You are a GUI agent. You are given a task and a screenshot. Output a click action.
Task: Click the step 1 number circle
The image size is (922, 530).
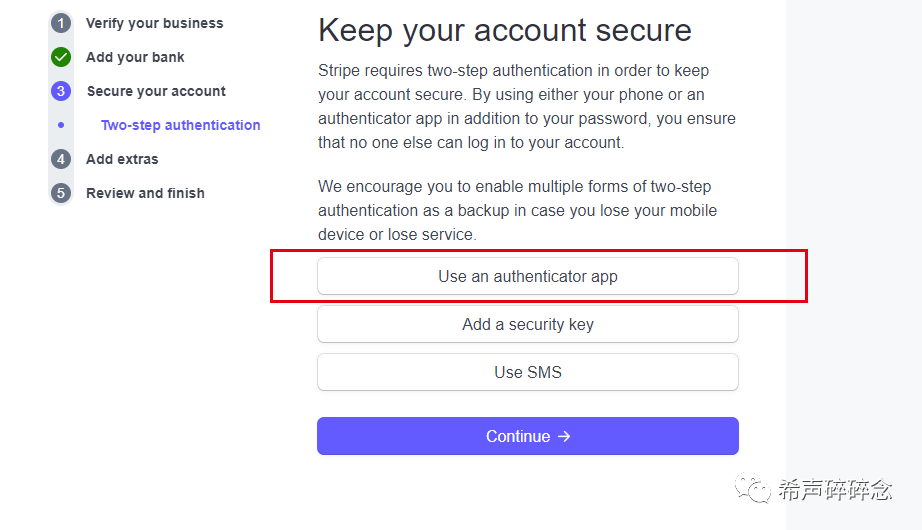tap(61, 23)
